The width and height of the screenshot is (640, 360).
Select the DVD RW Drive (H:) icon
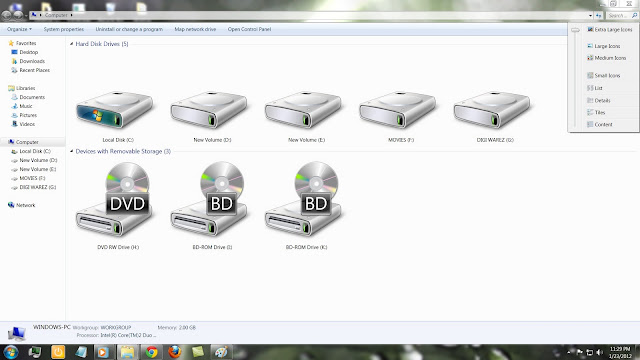[115, 199]
